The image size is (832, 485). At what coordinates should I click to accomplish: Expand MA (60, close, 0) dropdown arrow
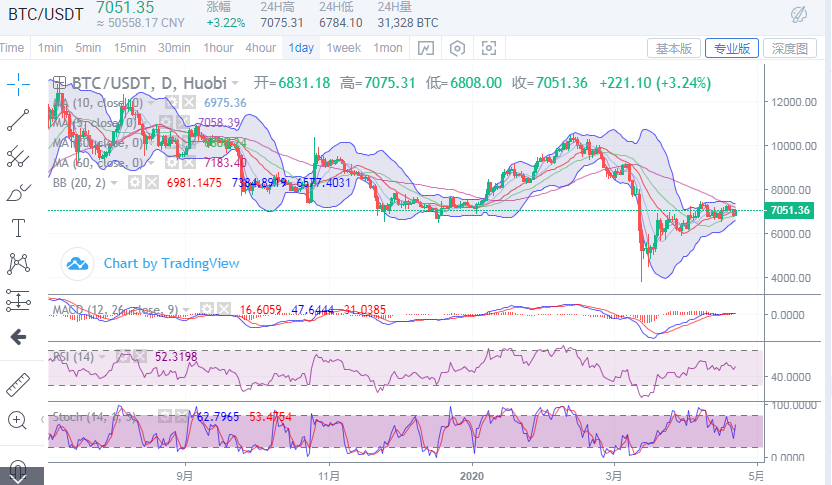click(151, 163)
